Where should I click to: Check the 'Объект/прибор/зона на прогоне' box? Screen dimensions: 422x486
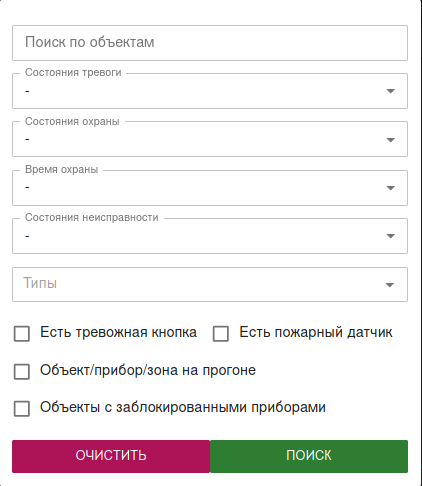[x=22, y=371]
